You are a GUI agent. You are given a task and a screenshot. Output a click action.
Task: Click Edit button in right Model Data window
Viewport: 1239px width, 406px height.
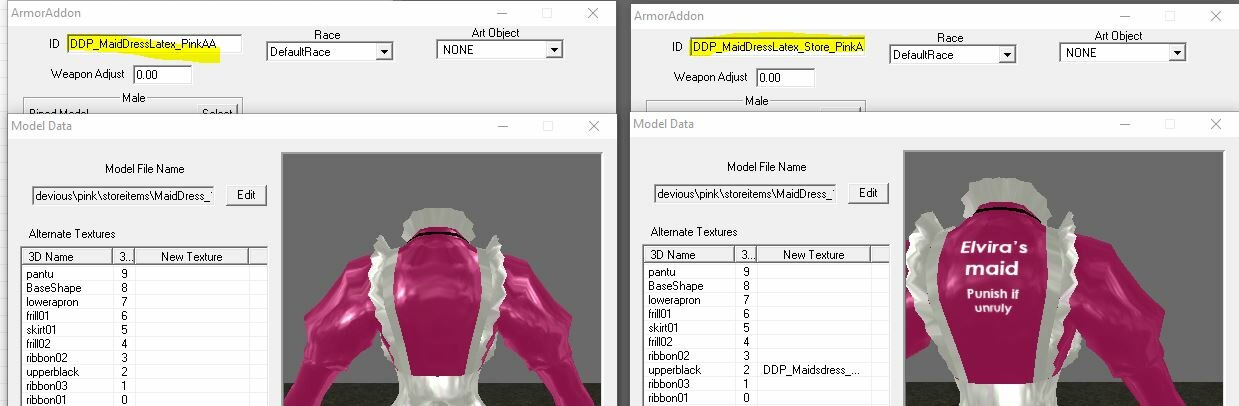click(x=868, y=193)
